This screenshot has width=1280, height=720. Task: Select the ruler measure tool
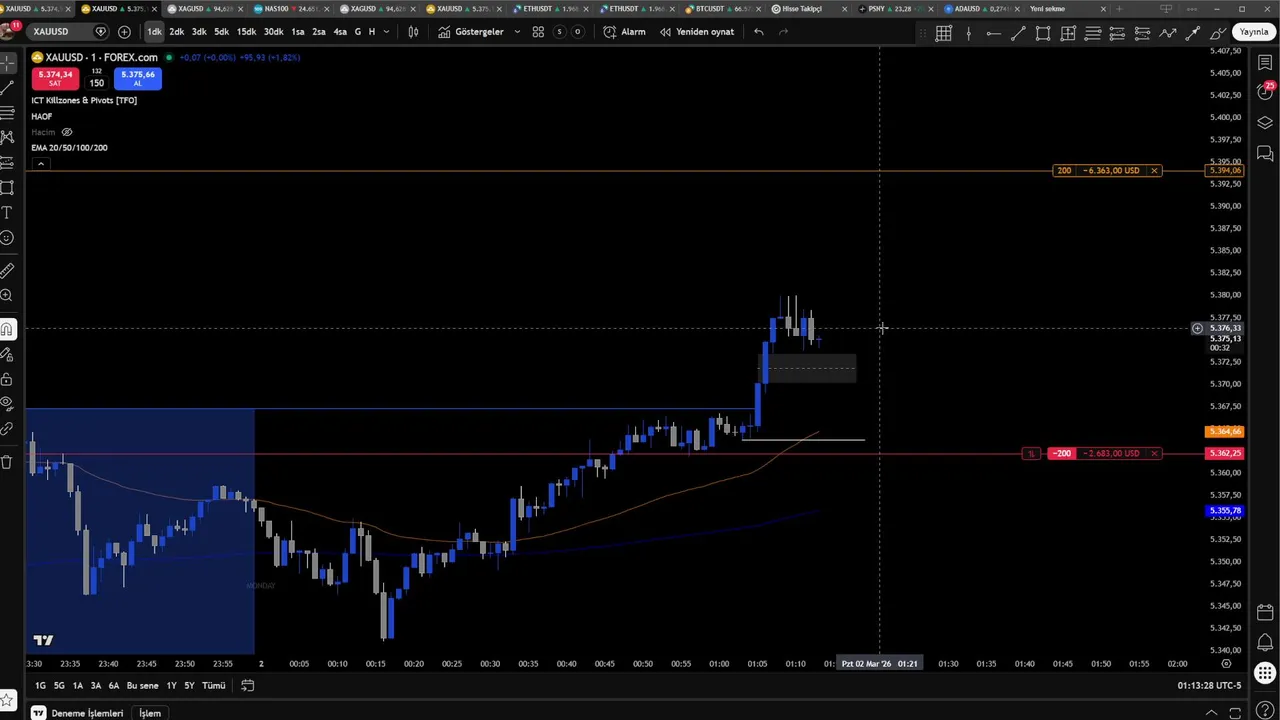[7, 270]
